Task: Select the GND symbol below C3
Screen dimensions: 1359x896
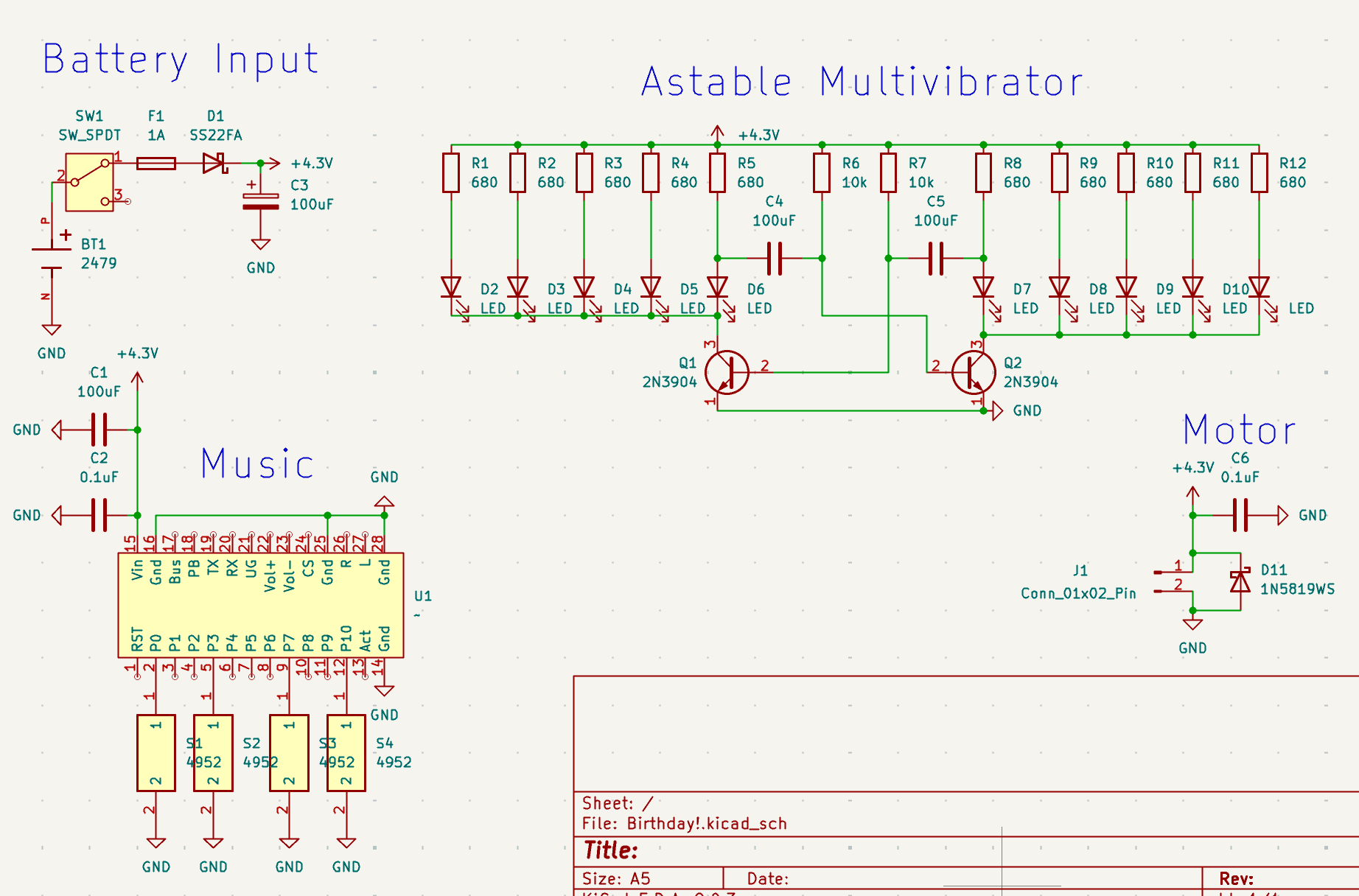Action: (x=260, y=244)
